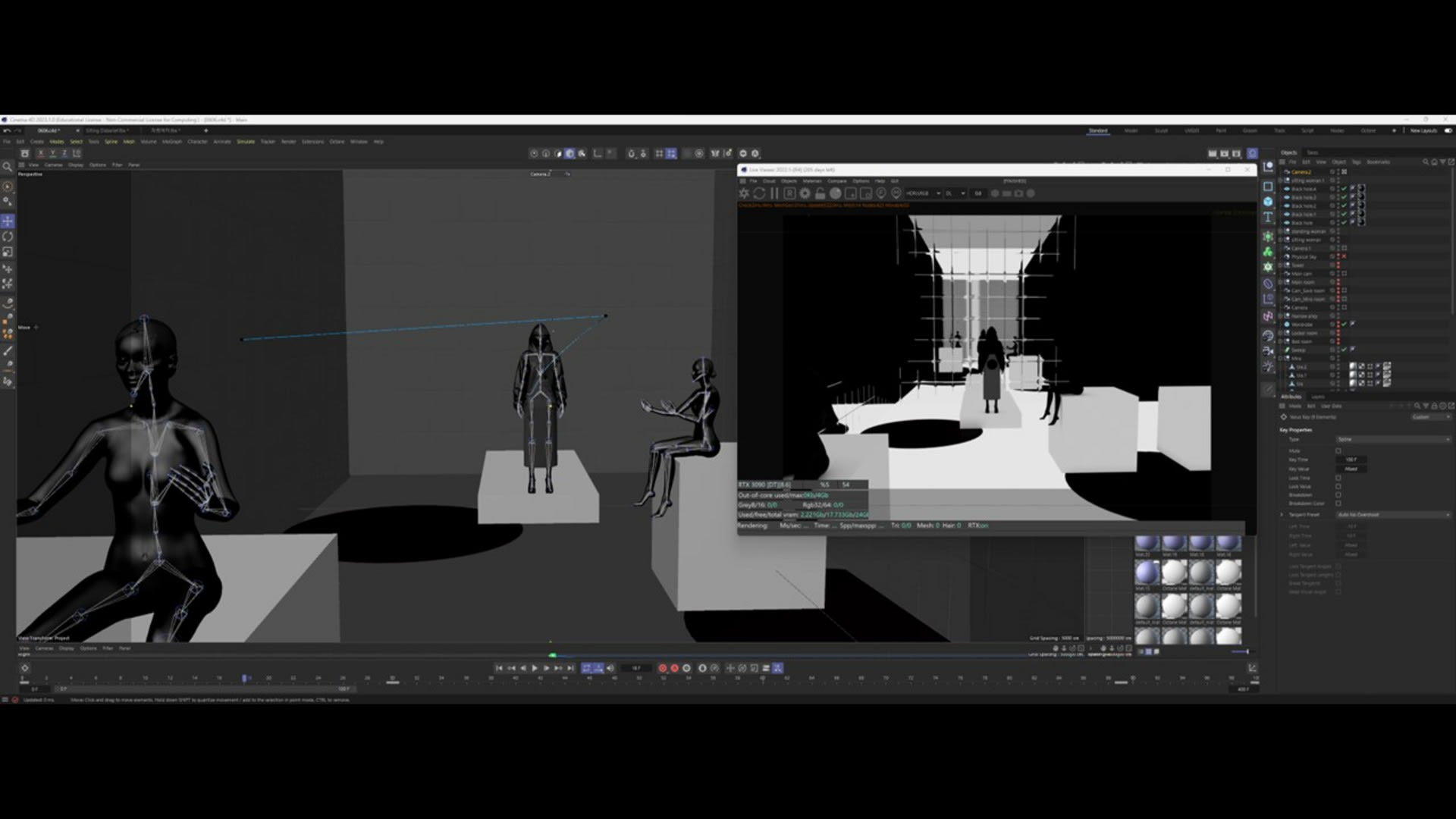Open the Custom dropdown in Attributes
Viewport: 1456px width, 819px height.
(x=1431, y=416)
